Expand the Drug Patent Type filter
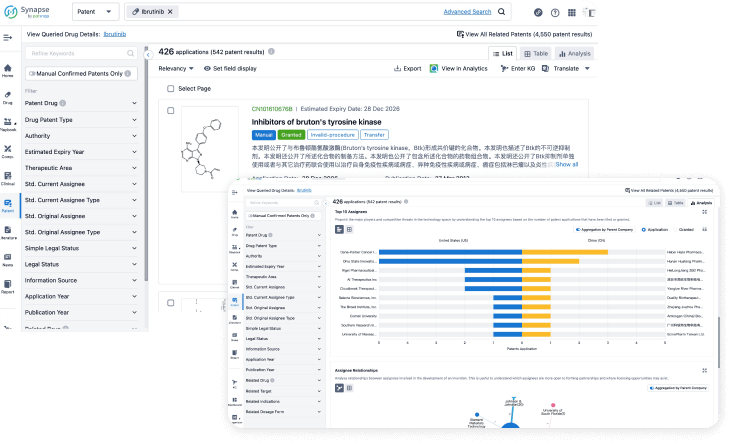732x444 pixels. point(81,120)
